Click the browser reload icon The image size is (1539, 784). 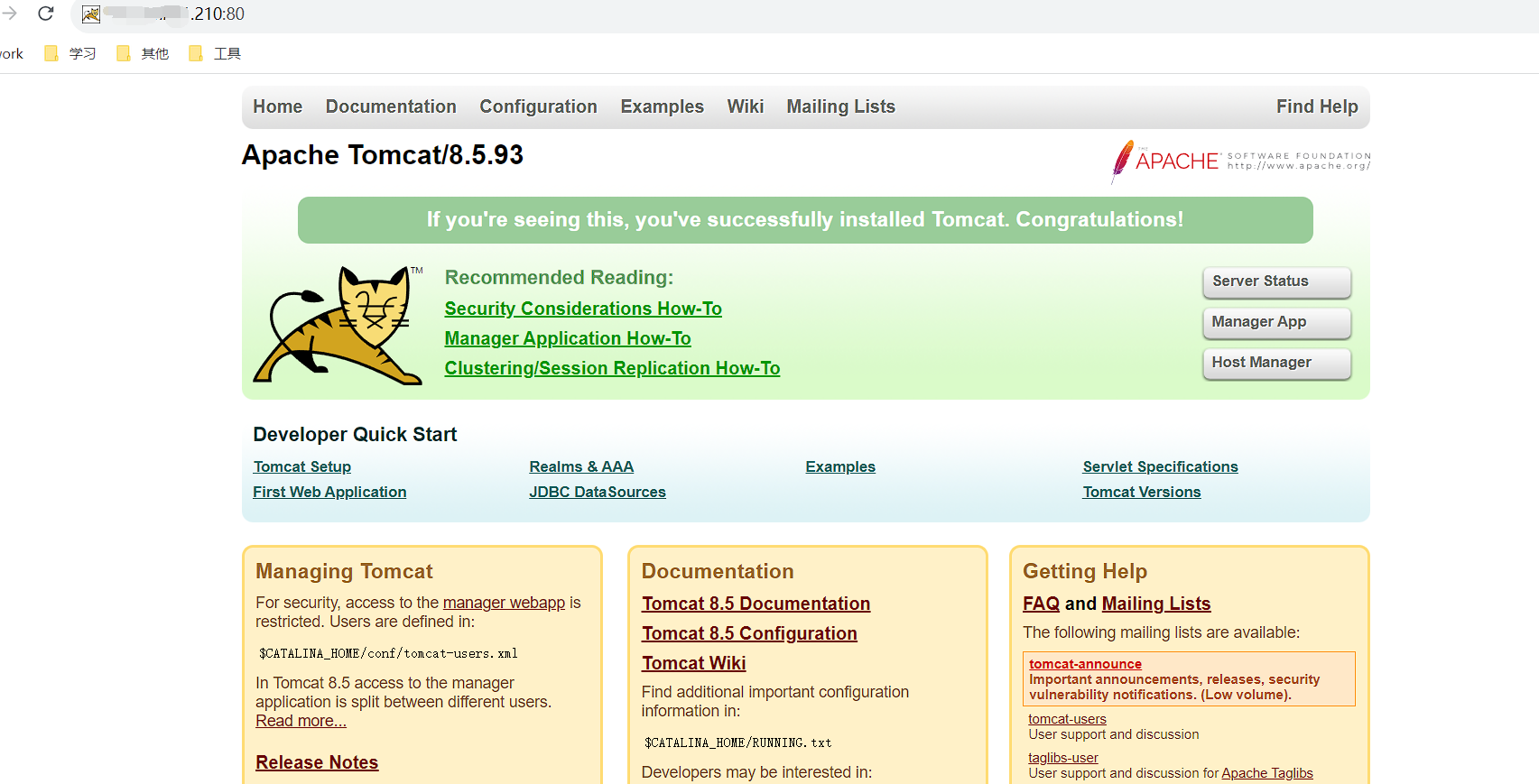click(x=46, y=14)
